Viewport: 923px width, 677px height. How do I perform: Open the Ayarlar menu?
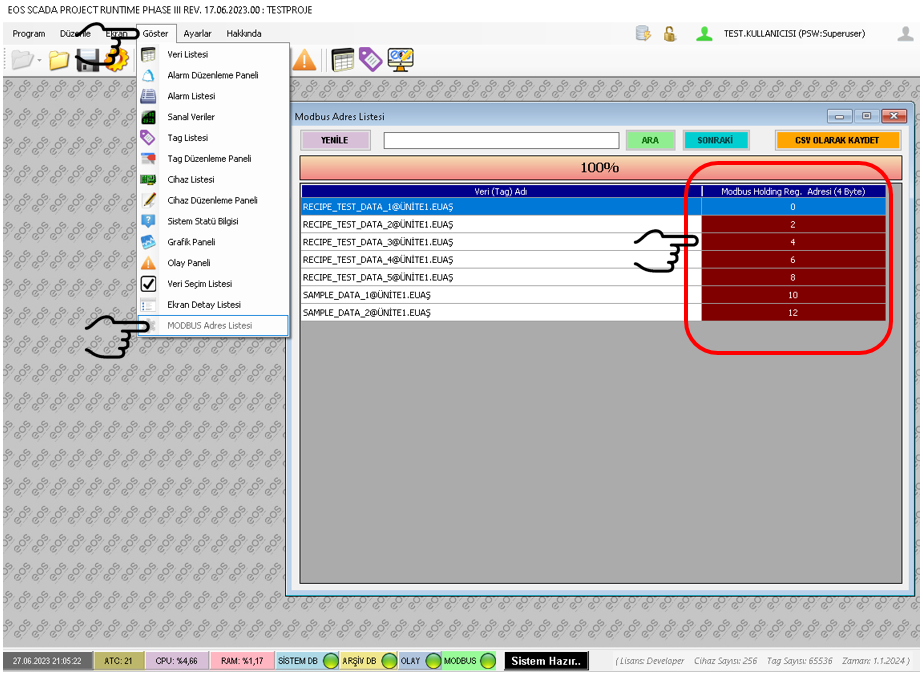tap(197, 34)
